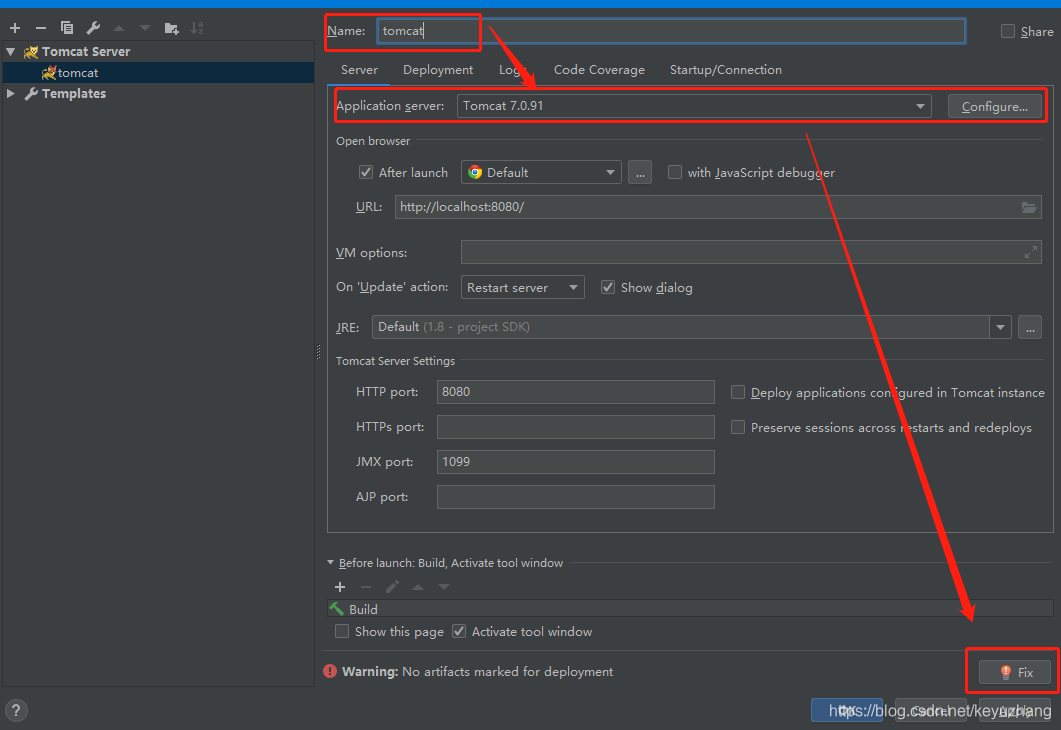Click the URL input field
Screen dimensions: 1061x730
click(718, 207)
